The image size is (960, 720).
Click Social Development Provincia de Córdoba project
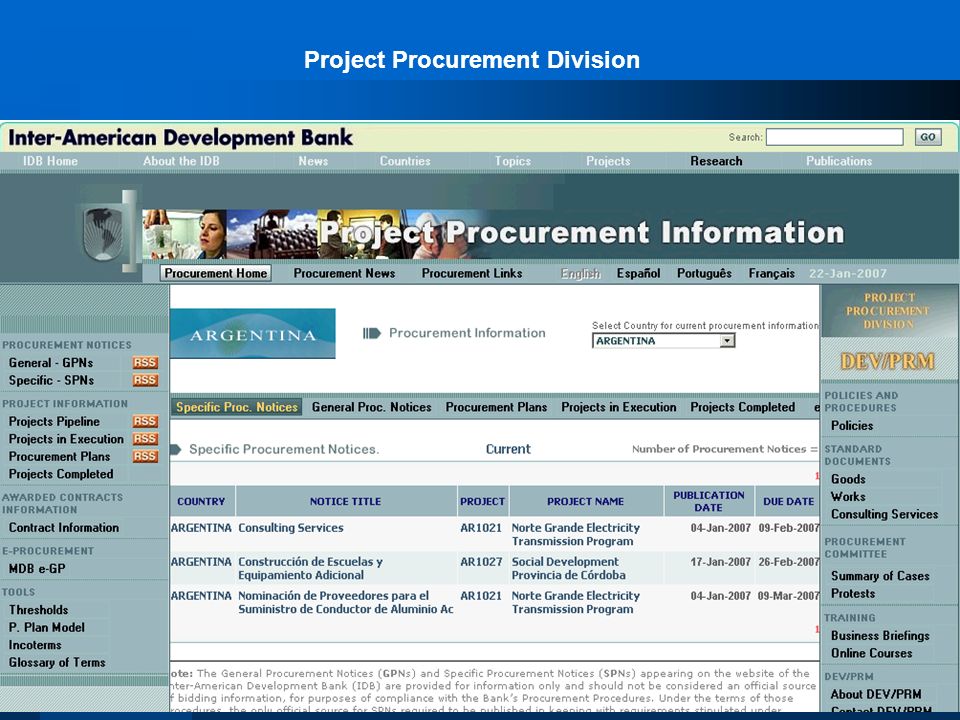point(569,568)
